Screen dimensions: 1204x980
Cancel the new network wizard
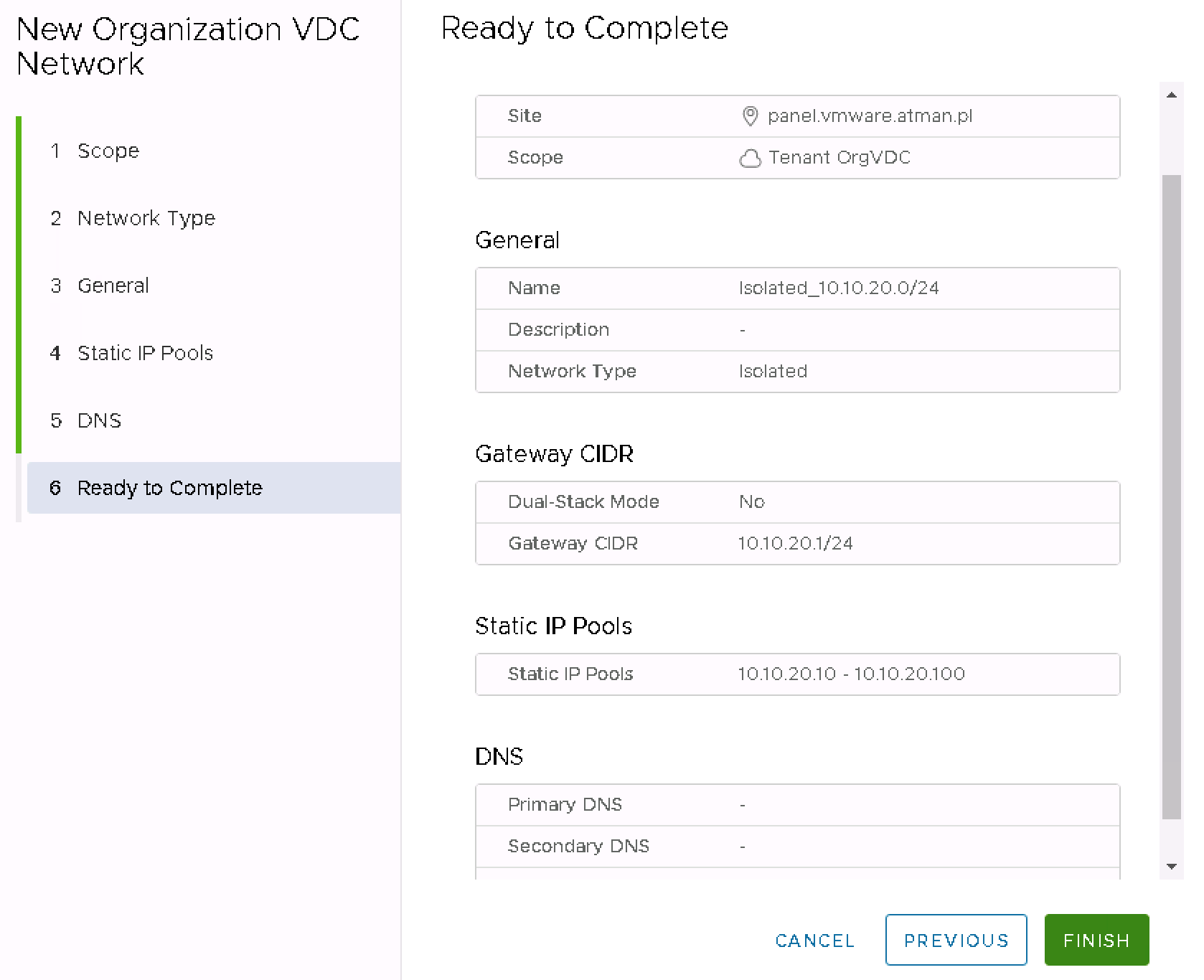(x=814, y=940)
